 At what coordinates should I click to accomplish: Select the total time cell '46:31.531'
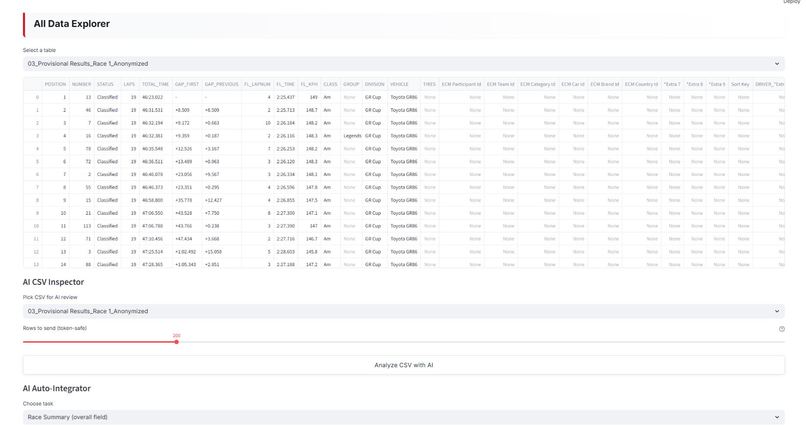coord(156,110)
